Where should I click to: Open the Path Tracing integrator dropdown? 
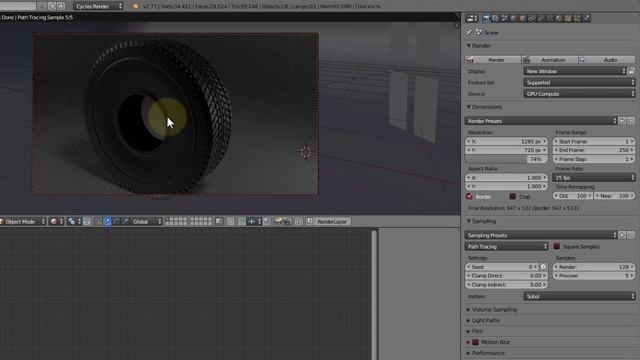click(506, 247)
